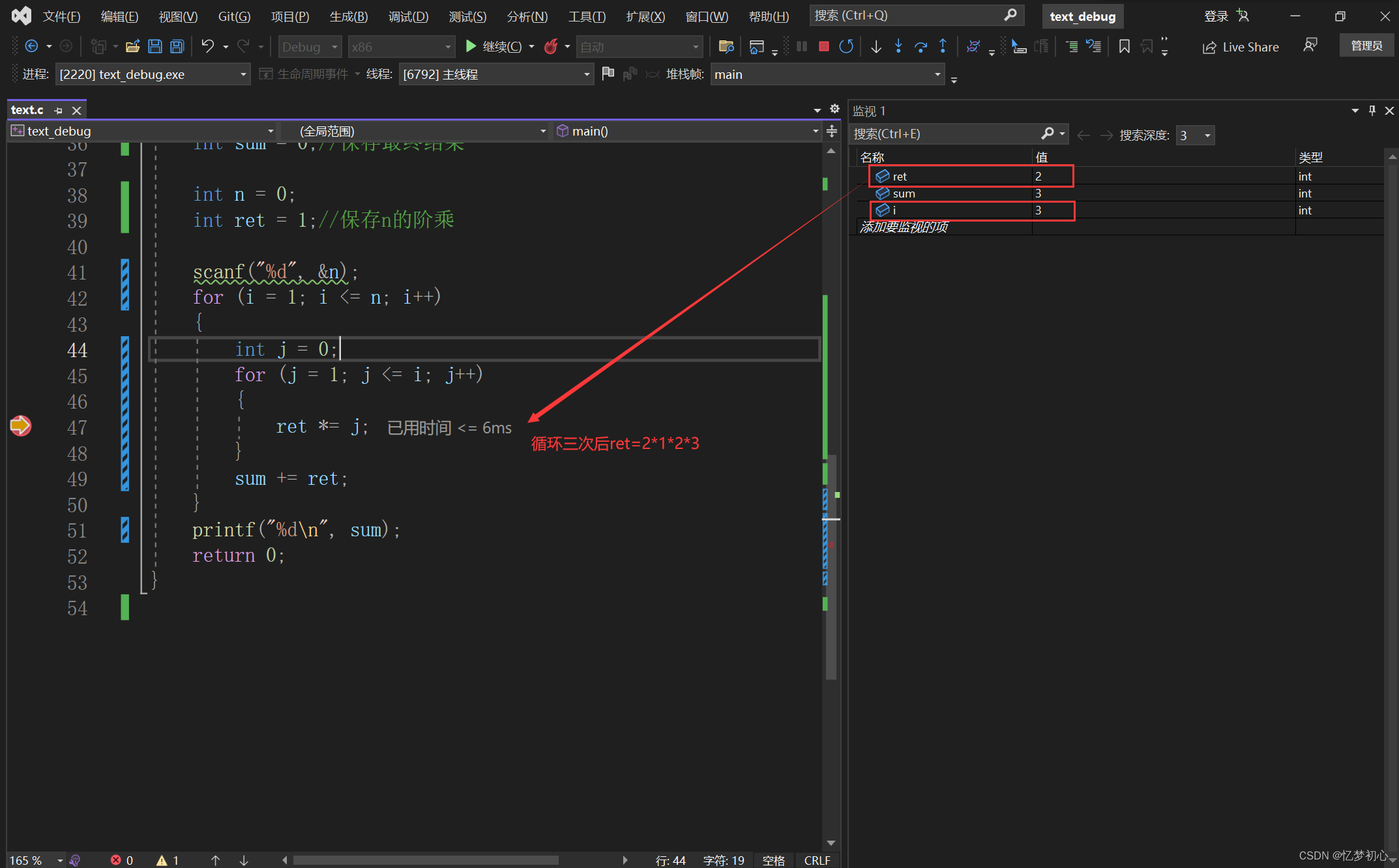Close the 监视 1 watch panel
This screenshot has width=1399, height=868.
(x=1389, y=111)
